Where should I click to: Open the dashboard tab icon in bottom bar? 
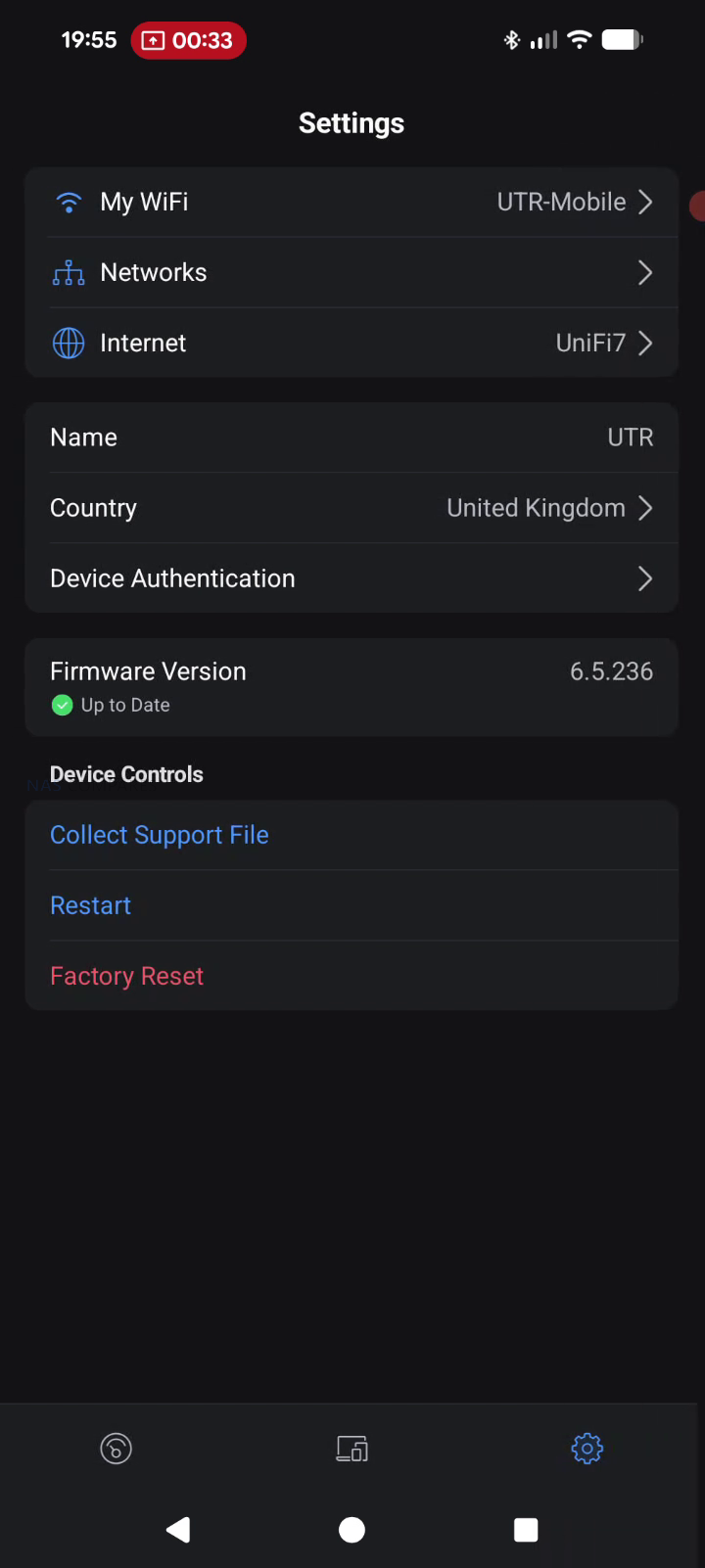click(117, 1449)
